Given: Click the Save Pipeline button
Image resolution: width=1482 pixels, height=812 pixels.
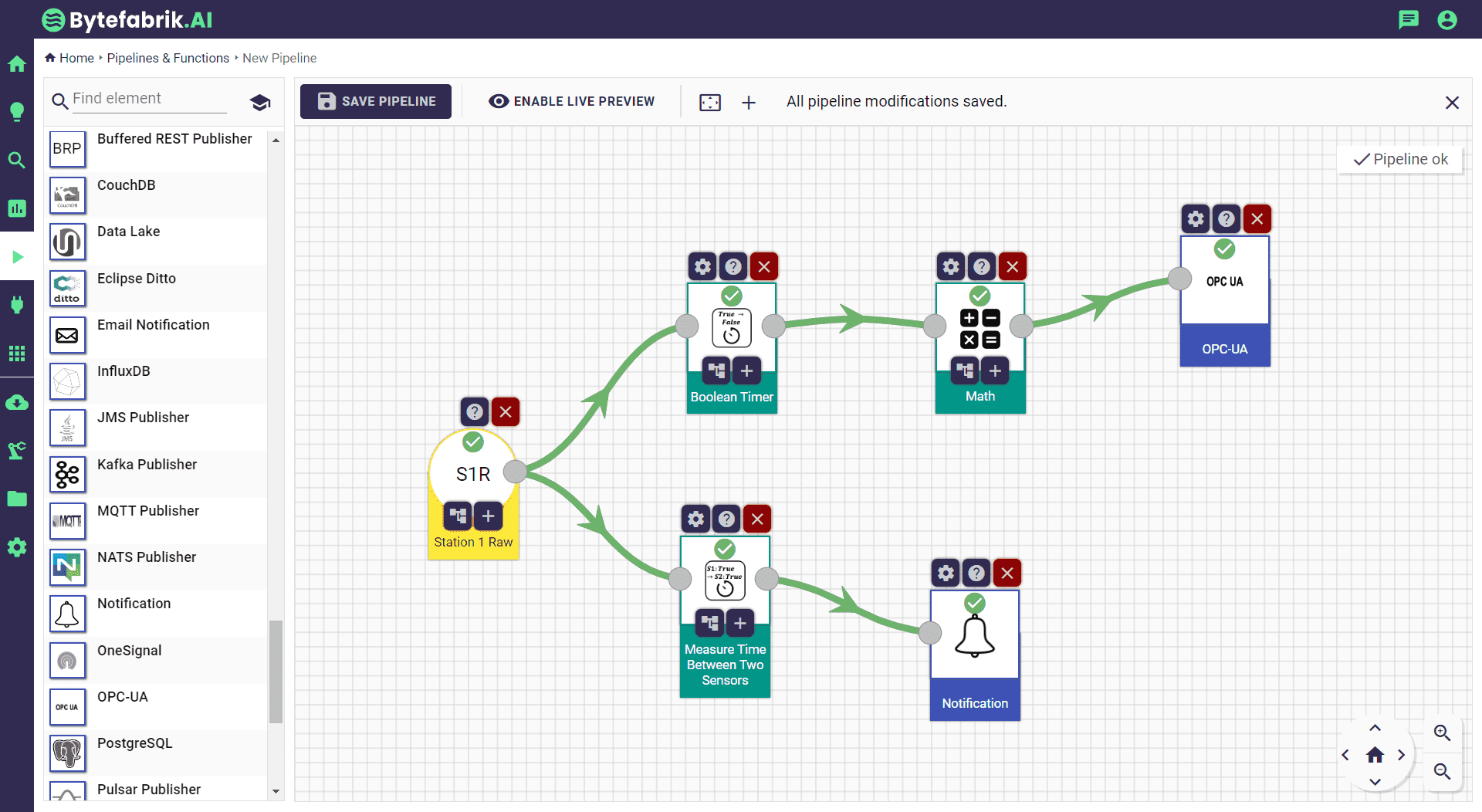Looking at the screenshot, I should tap(376, 102).
